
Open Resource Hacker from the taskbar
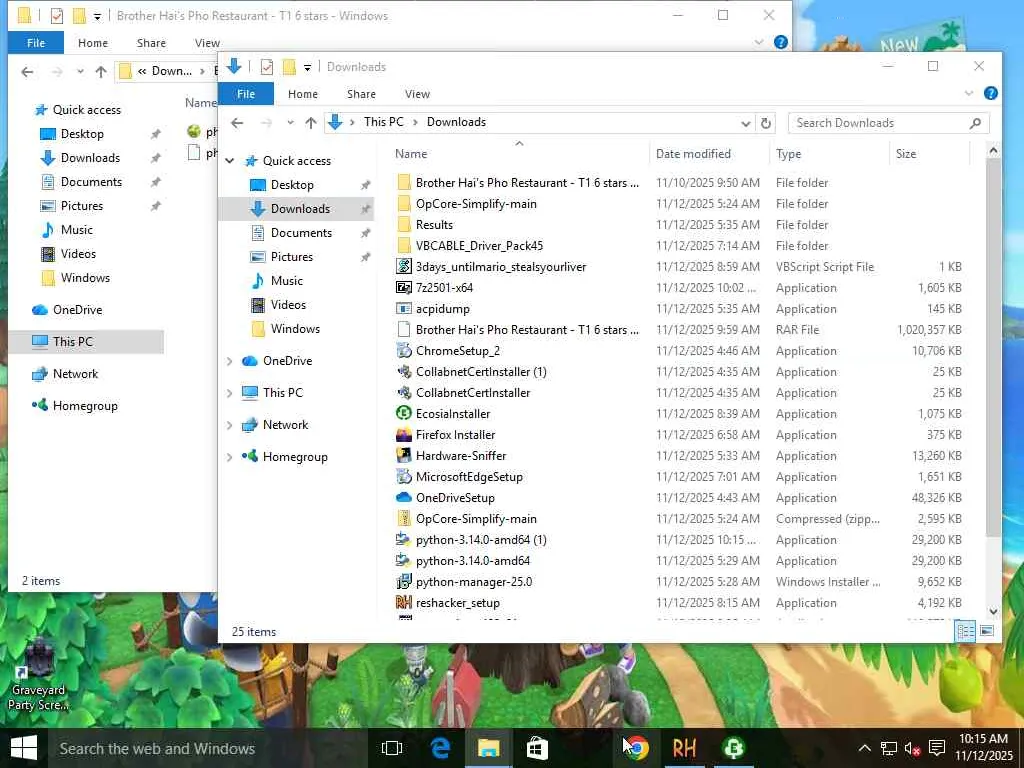[684, 748]
